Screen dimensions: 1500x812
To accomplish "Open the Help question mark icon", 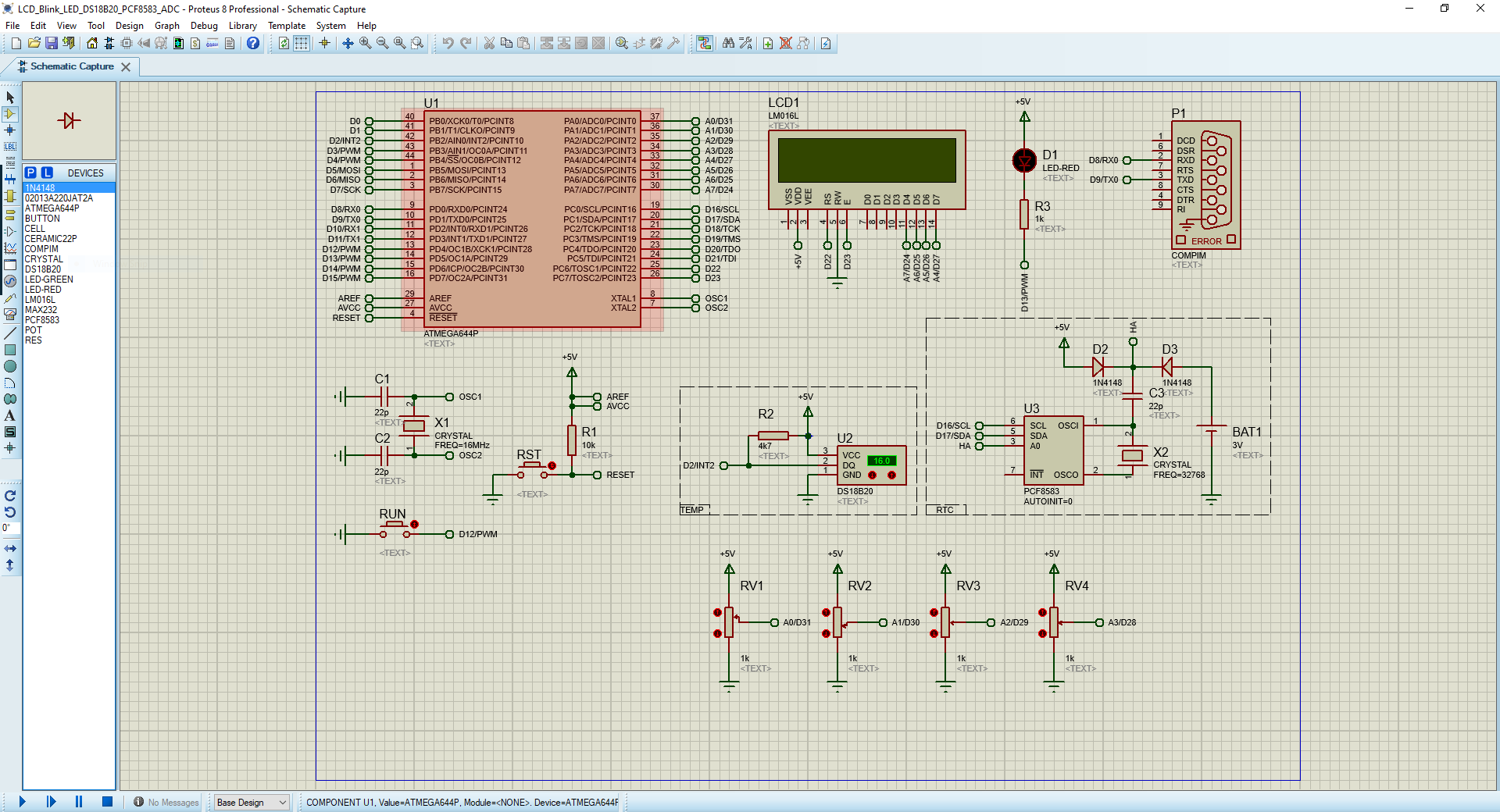I will (253, 44).
